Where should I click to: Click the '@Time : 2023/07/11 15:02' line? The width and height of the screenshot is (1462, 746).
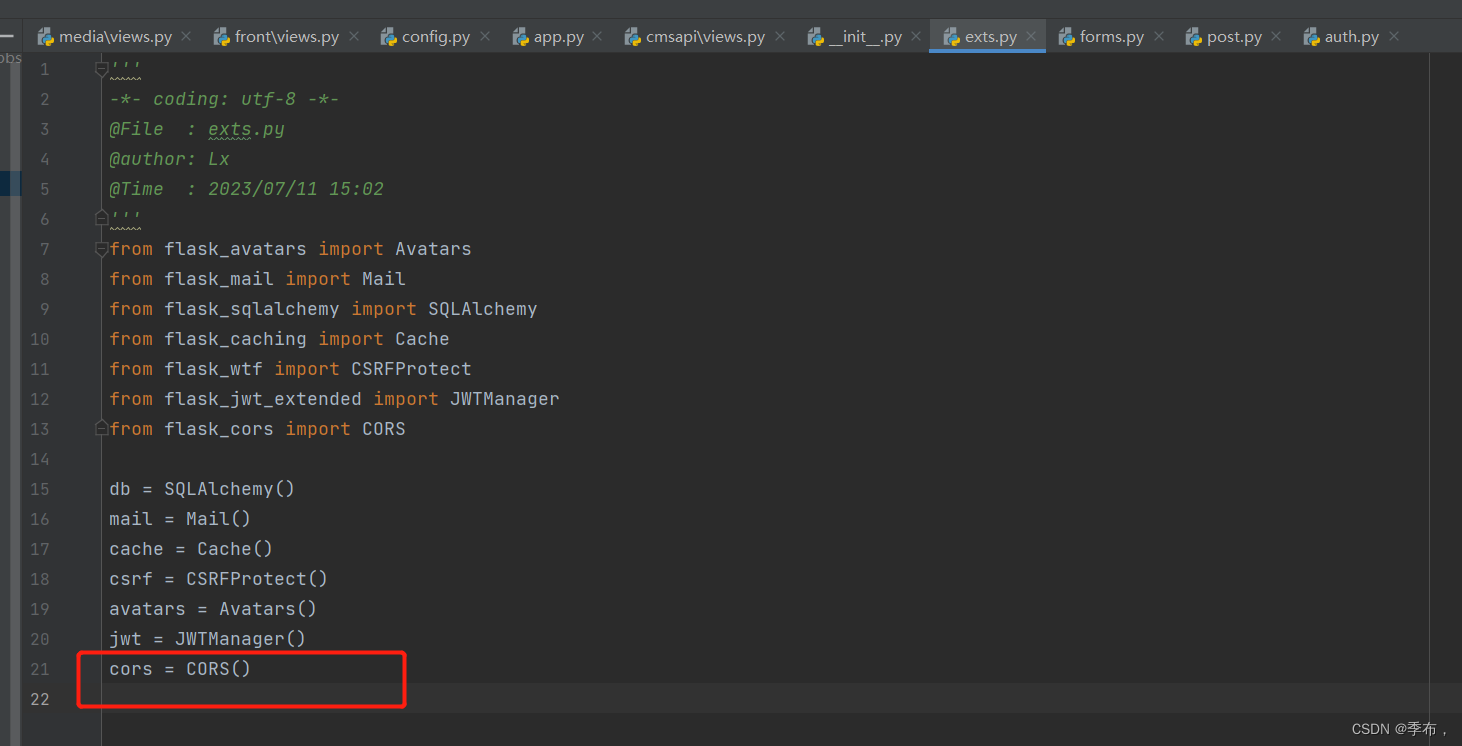click(x=247, y=189)
